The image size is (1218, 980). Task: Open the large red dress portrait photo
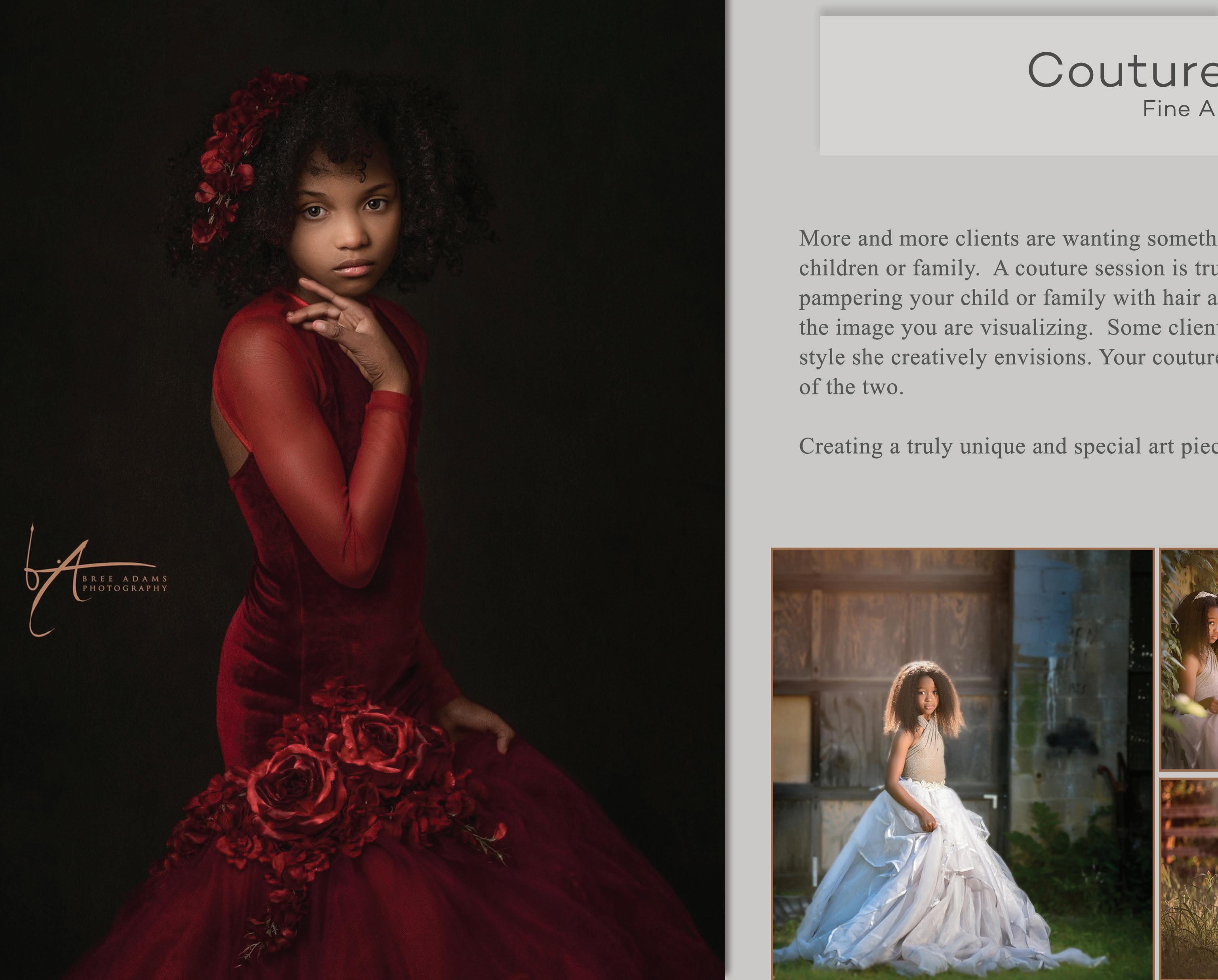[x=362, y=490]
